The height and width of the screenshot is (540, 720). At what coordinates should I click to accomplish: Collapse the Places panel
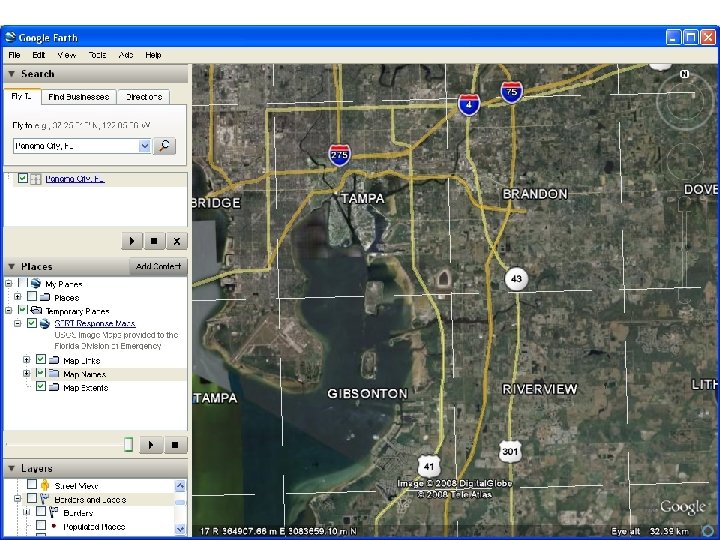tap(11, 267)
